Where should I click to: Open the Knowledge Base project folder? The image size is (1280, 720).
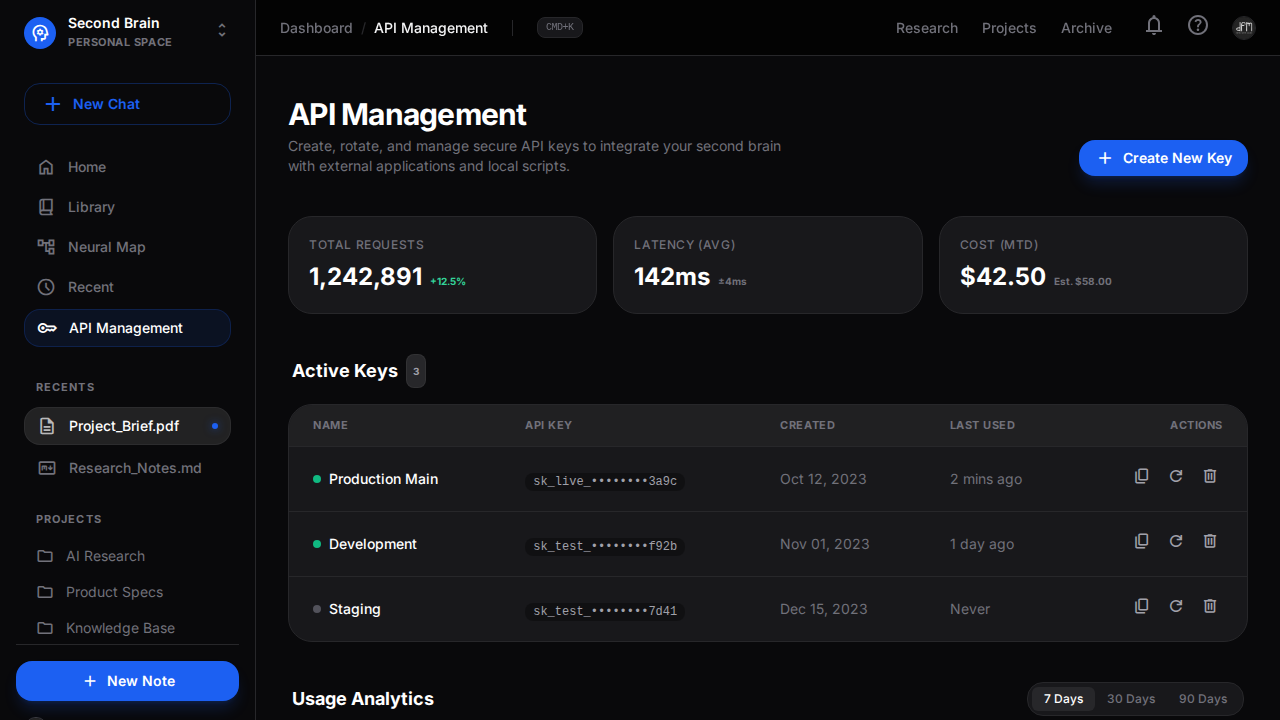point(120,628)
